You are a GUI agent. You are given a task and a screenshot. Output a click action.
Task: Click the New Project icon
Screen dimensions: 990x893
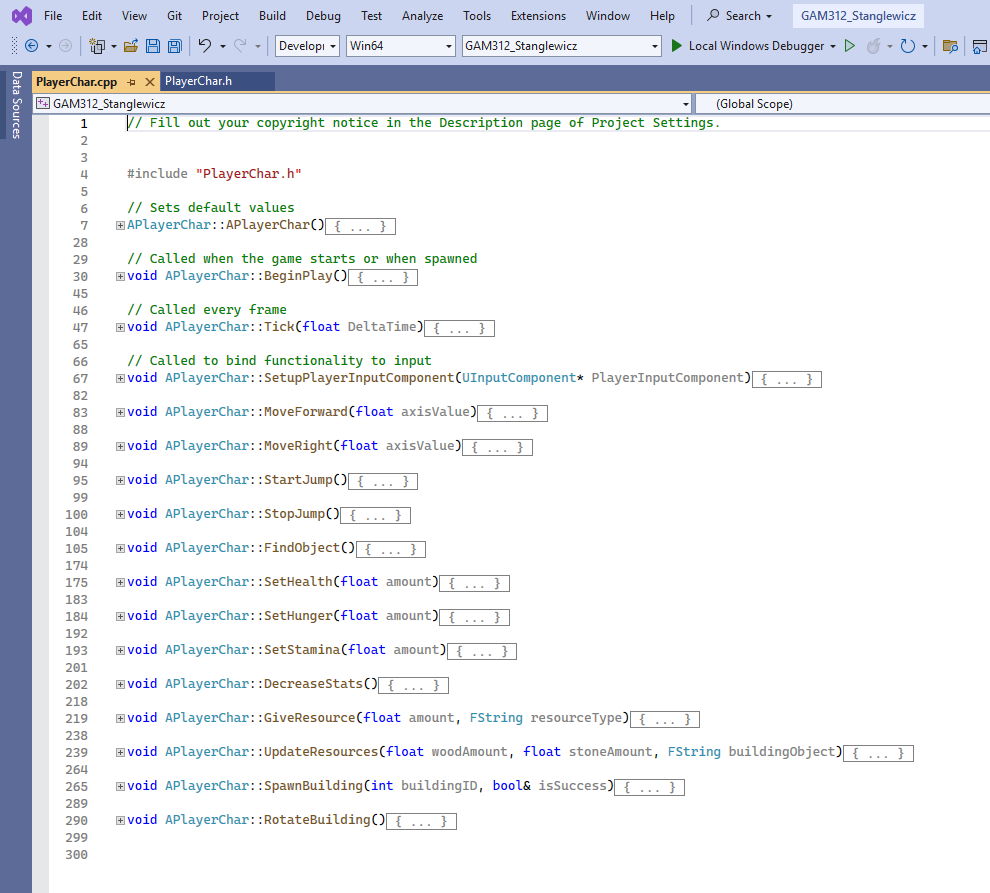click(97, 45)
